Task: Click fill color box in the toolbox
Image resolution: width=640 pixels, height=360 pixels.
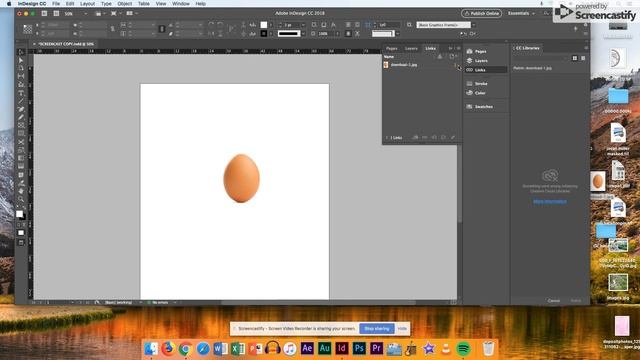Action: pyautogui.click(x=19, y=214)
